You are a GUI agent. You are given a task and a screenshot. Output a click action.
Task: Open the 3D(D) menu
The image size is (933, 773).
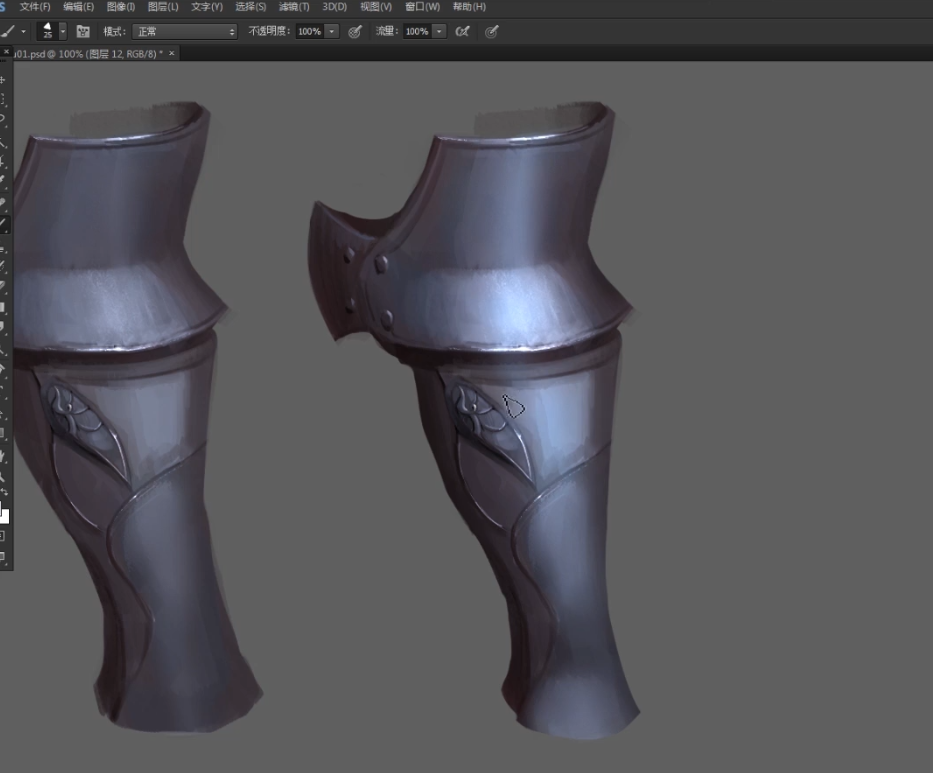334,7
